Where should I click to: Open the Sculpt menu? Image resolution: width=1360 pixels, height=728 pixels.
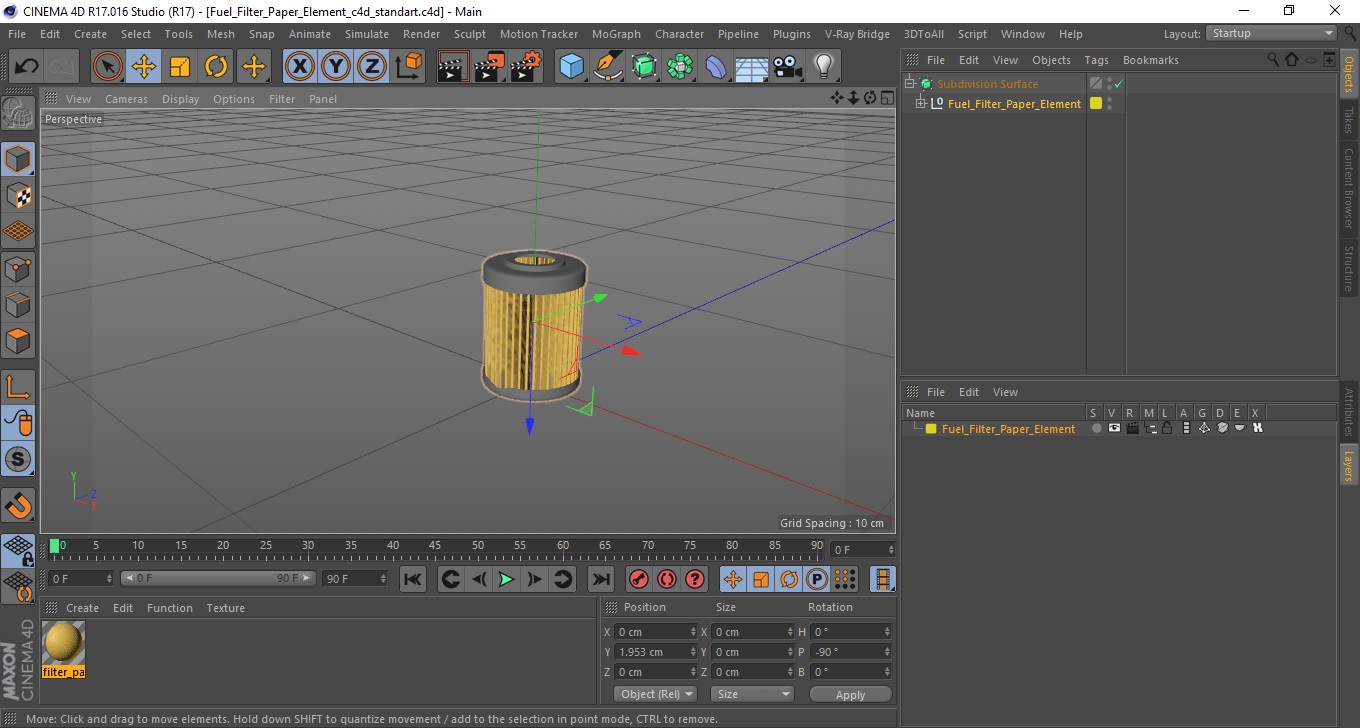click(469, 34)
